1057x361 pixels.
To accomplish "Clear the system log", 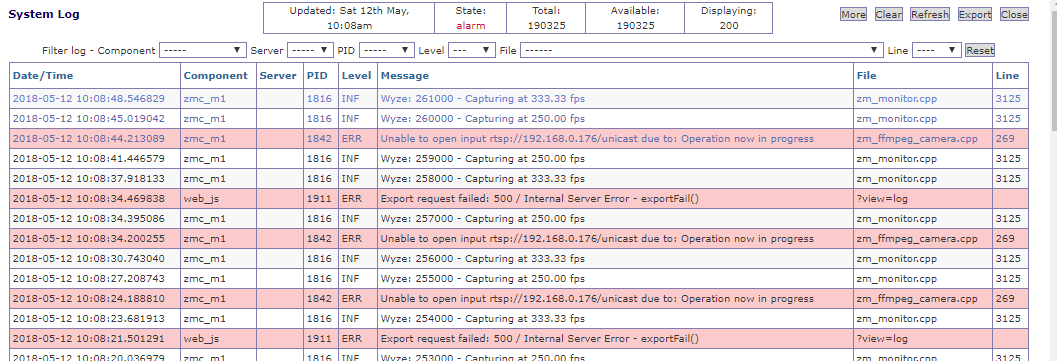I will click(888, 14).
